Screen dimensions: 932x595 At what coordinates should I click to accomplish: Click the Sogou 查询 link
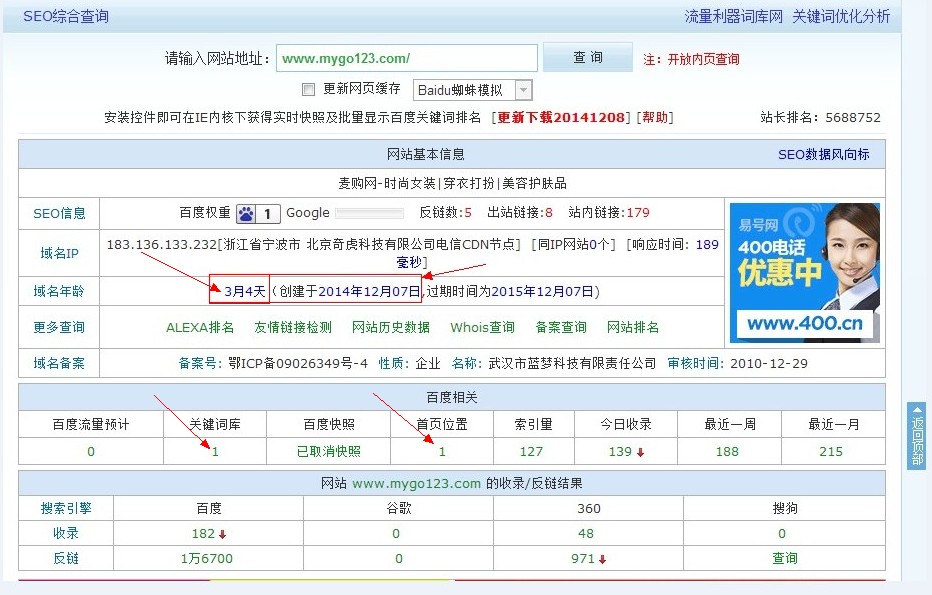(x=785, y=559)
